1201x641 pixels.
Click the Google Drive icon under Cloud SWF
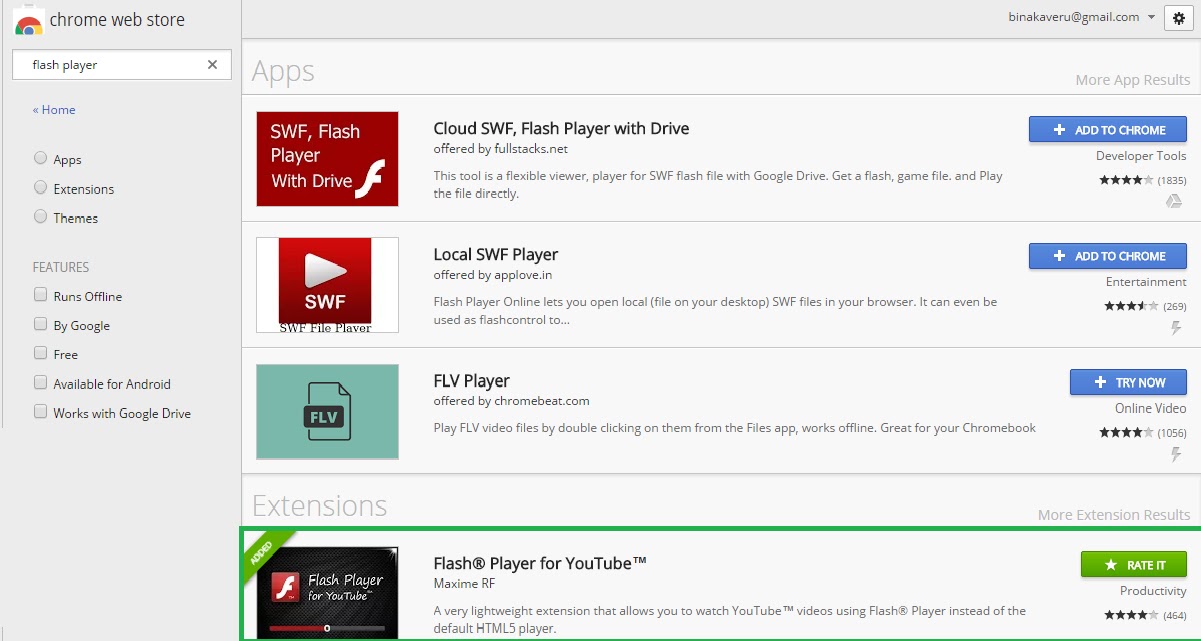[x=1174, y=202]
